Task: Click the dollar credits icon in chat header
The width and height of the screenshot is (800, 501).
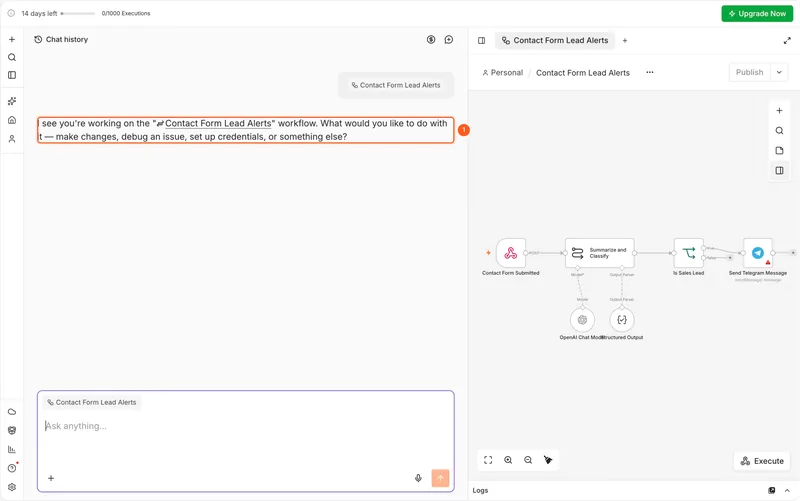Action: pyautogui.click(x=431, y=39)
